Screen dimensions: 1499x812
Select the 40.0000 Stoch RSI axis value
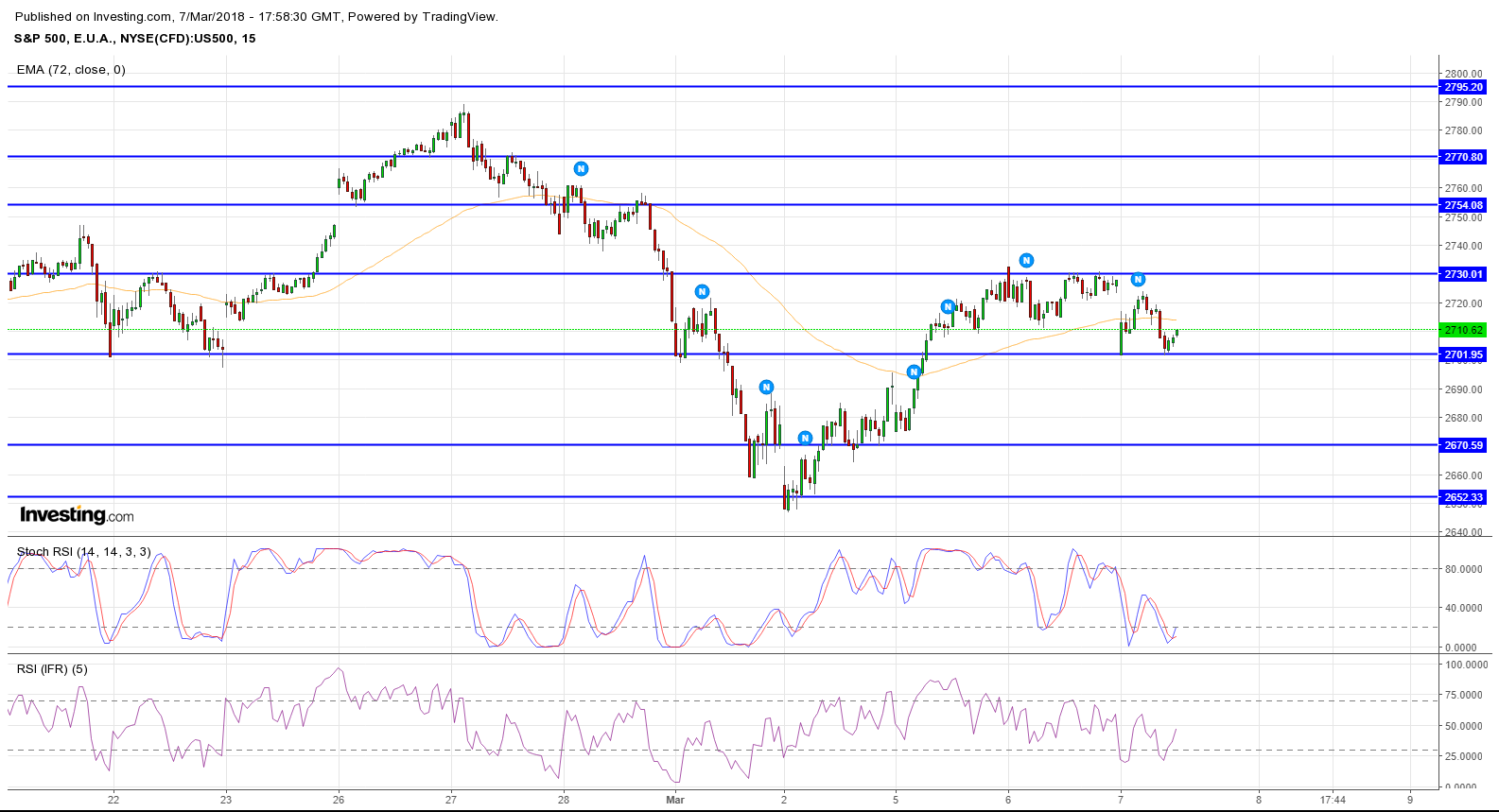(1463, 608)
